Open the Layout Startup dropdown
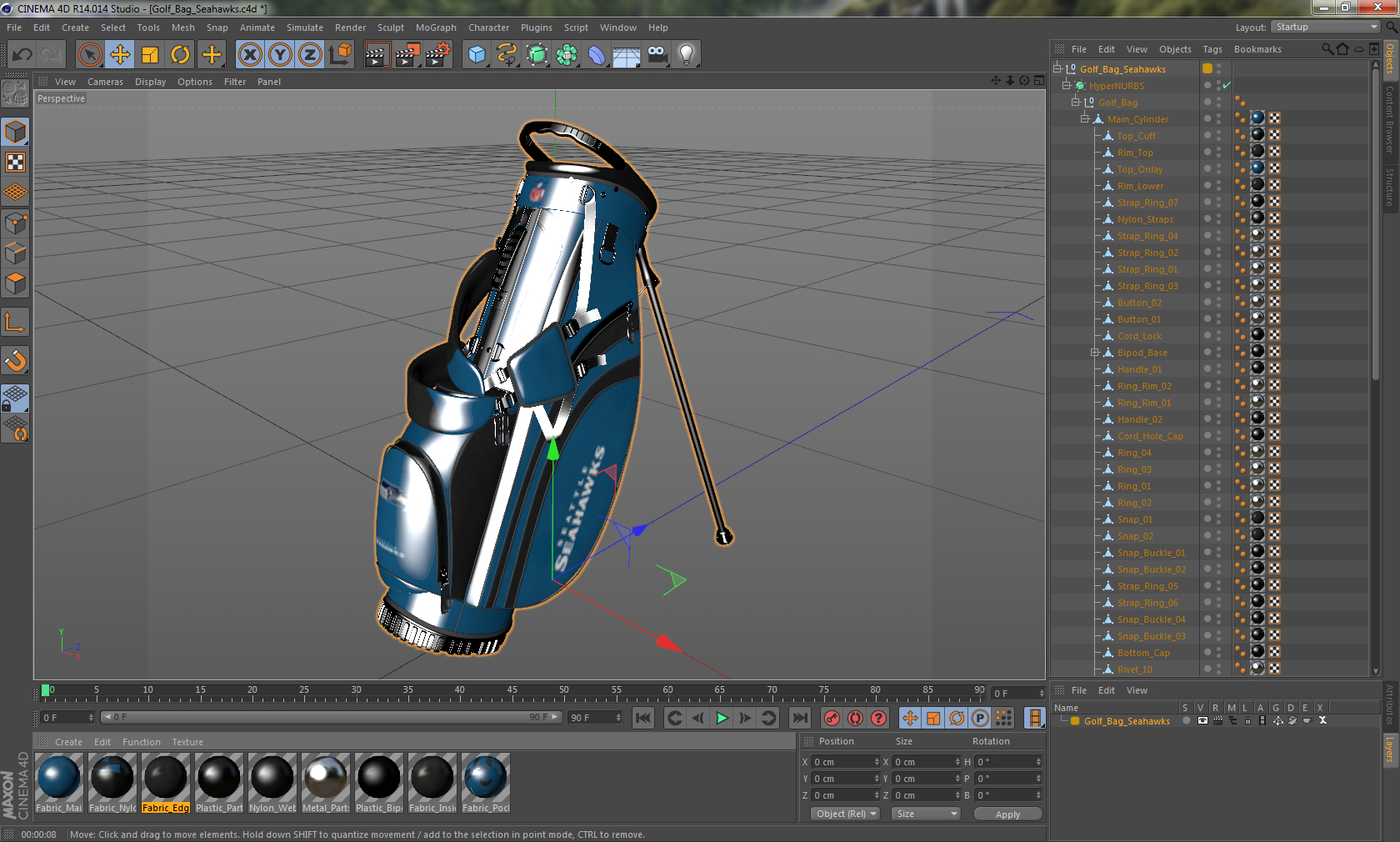The height and width of the screenshot is (842, 1400). point(1325,28)
